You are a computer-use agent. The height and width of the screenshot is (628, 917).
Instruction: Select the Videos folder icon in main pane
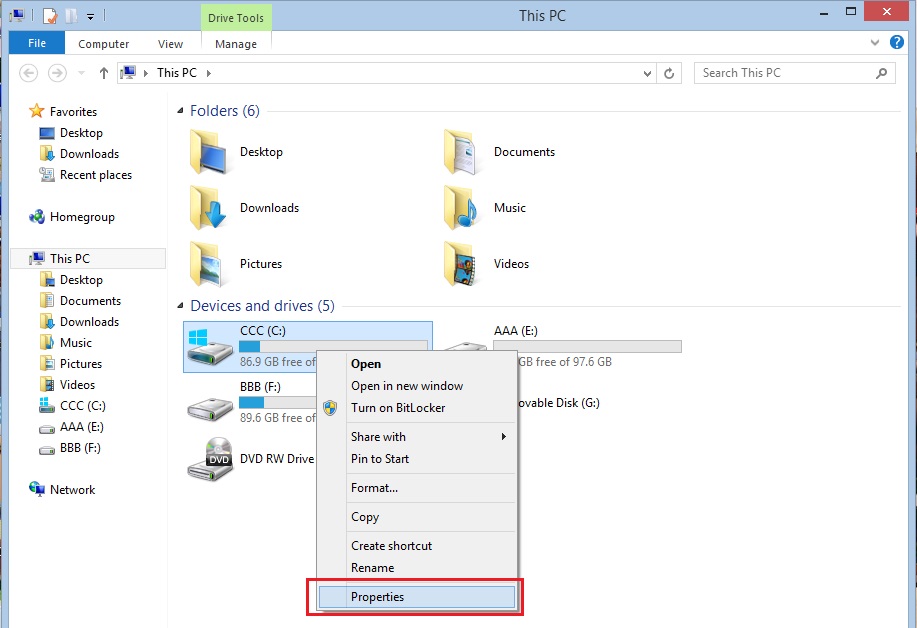pos(463,264)
